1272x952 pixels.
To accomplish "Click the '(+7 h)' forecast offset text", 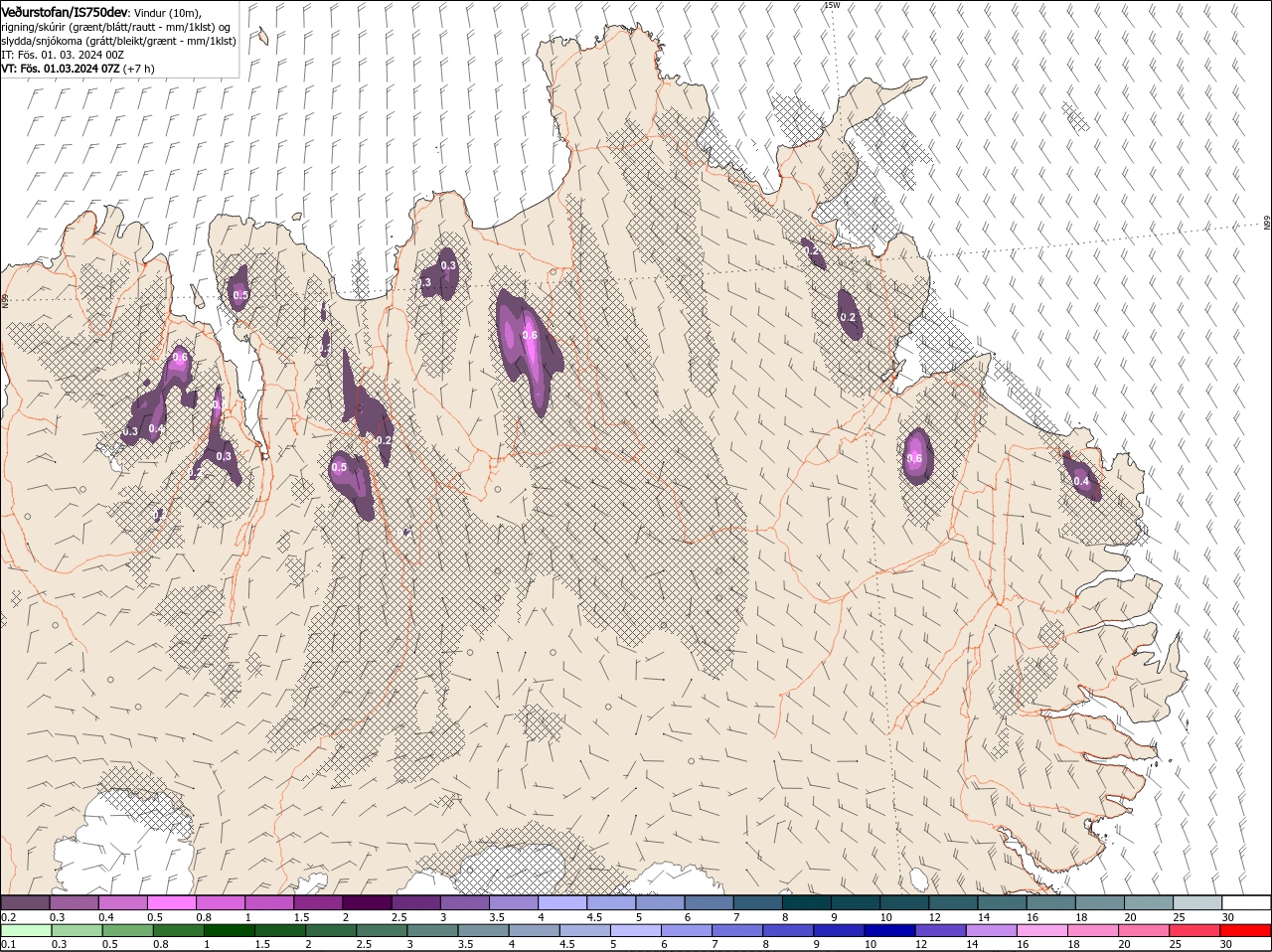I will pyautogui.click(x=139, y=69).
